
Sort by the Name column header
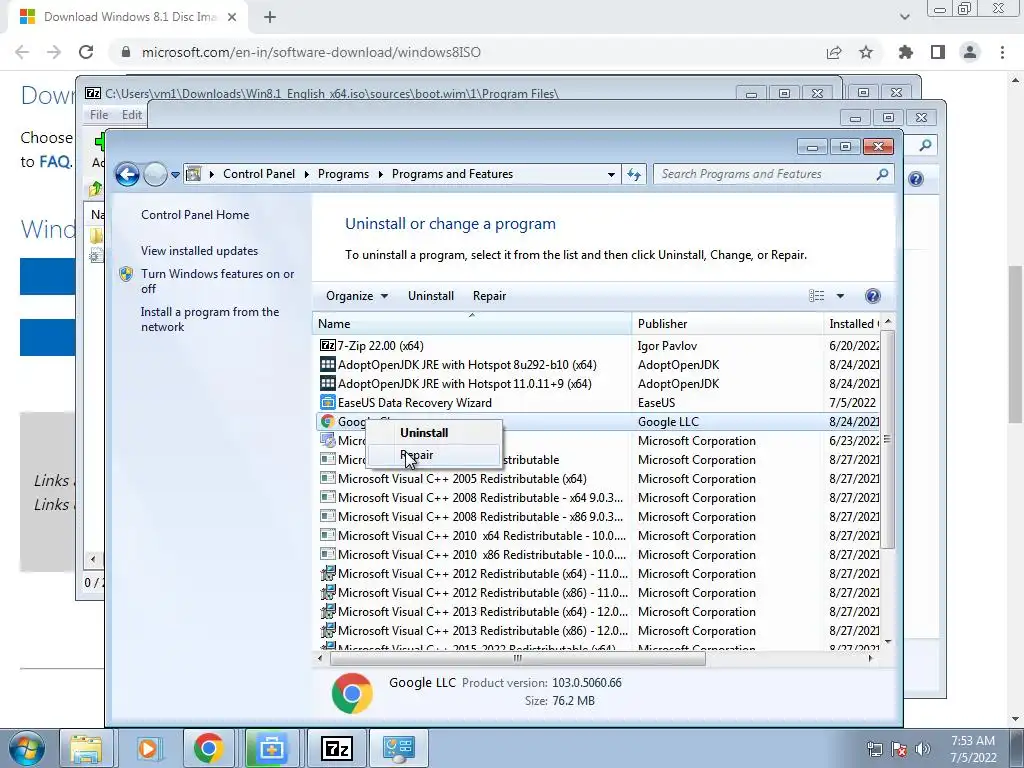click(x=472, y=324)
